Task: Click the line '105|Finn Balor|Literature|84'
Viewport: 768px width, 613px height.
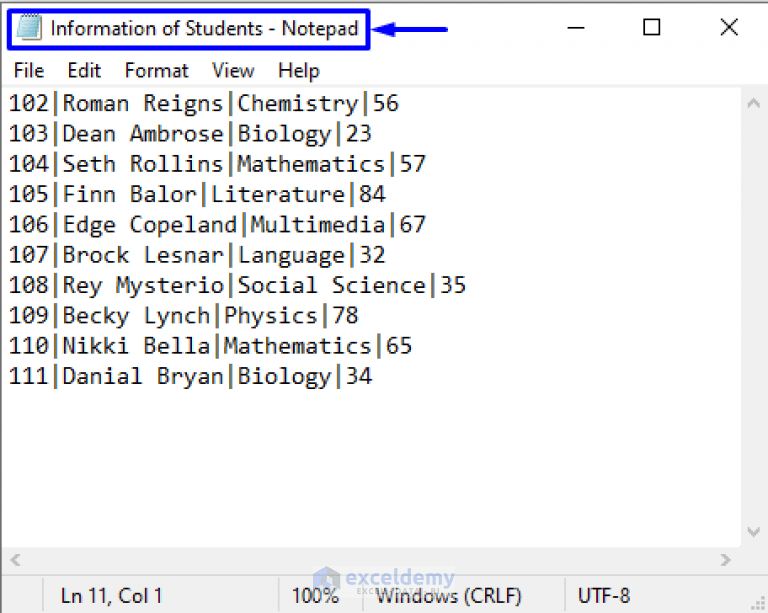Action: (x=197, y=194)
